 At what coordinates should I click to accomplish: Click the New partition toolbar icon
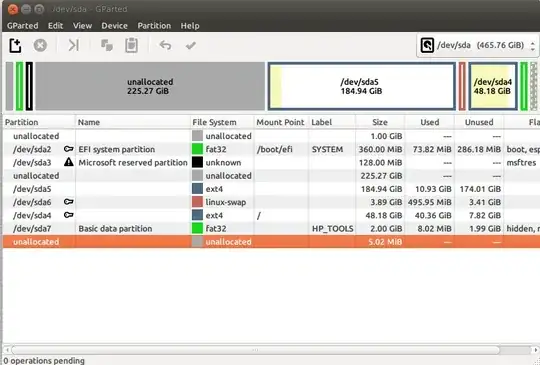coord(15,45)
